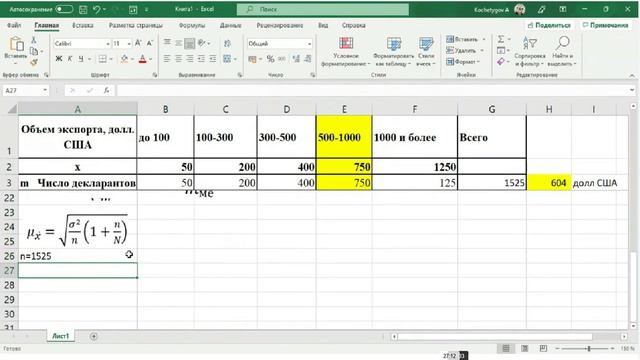640x360 pixels.
Task: Open the Calibri font name dropdown
Action: (x=108, y=44)
